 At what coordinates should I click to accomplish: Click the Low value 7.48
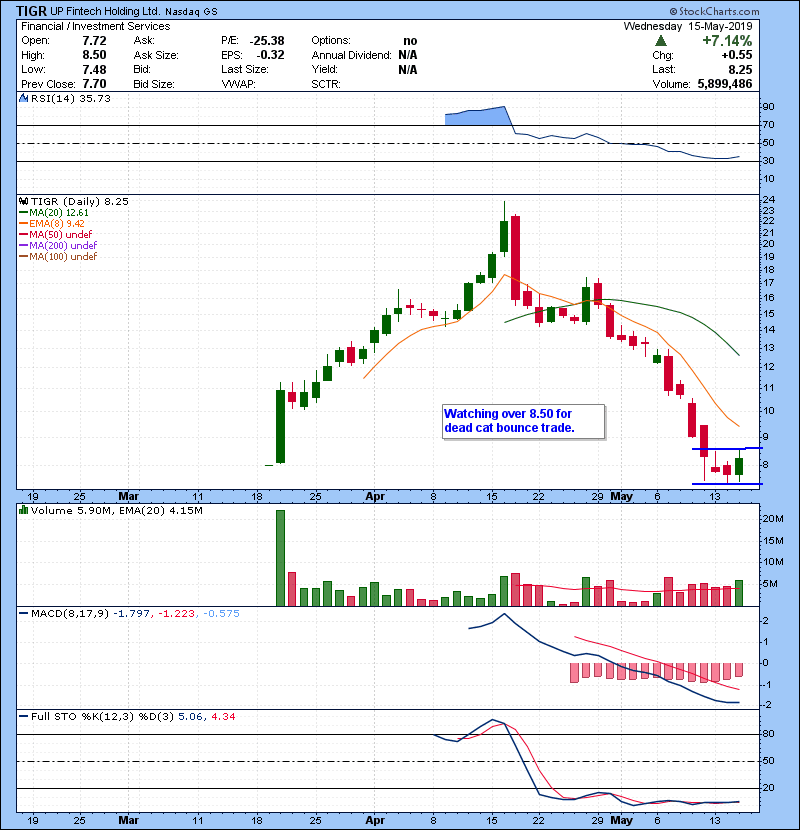coord(94,69)
